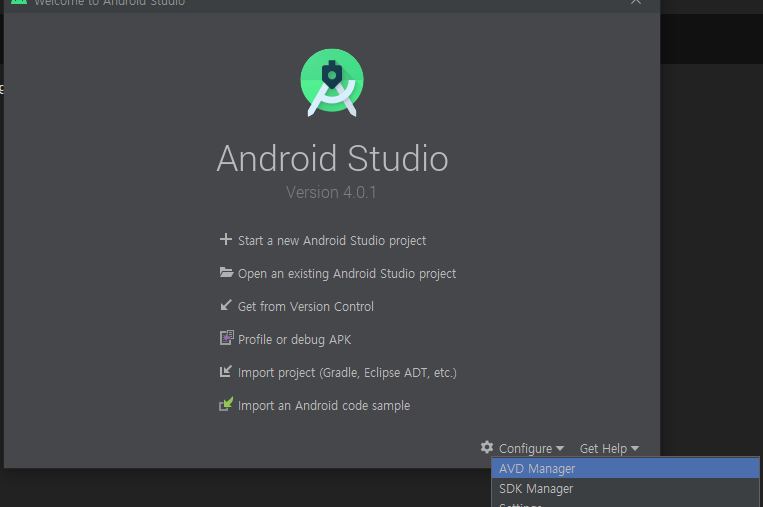763x507 pixels.
Task: Start a new Android Studio project
Action: (x=332, y=240)
